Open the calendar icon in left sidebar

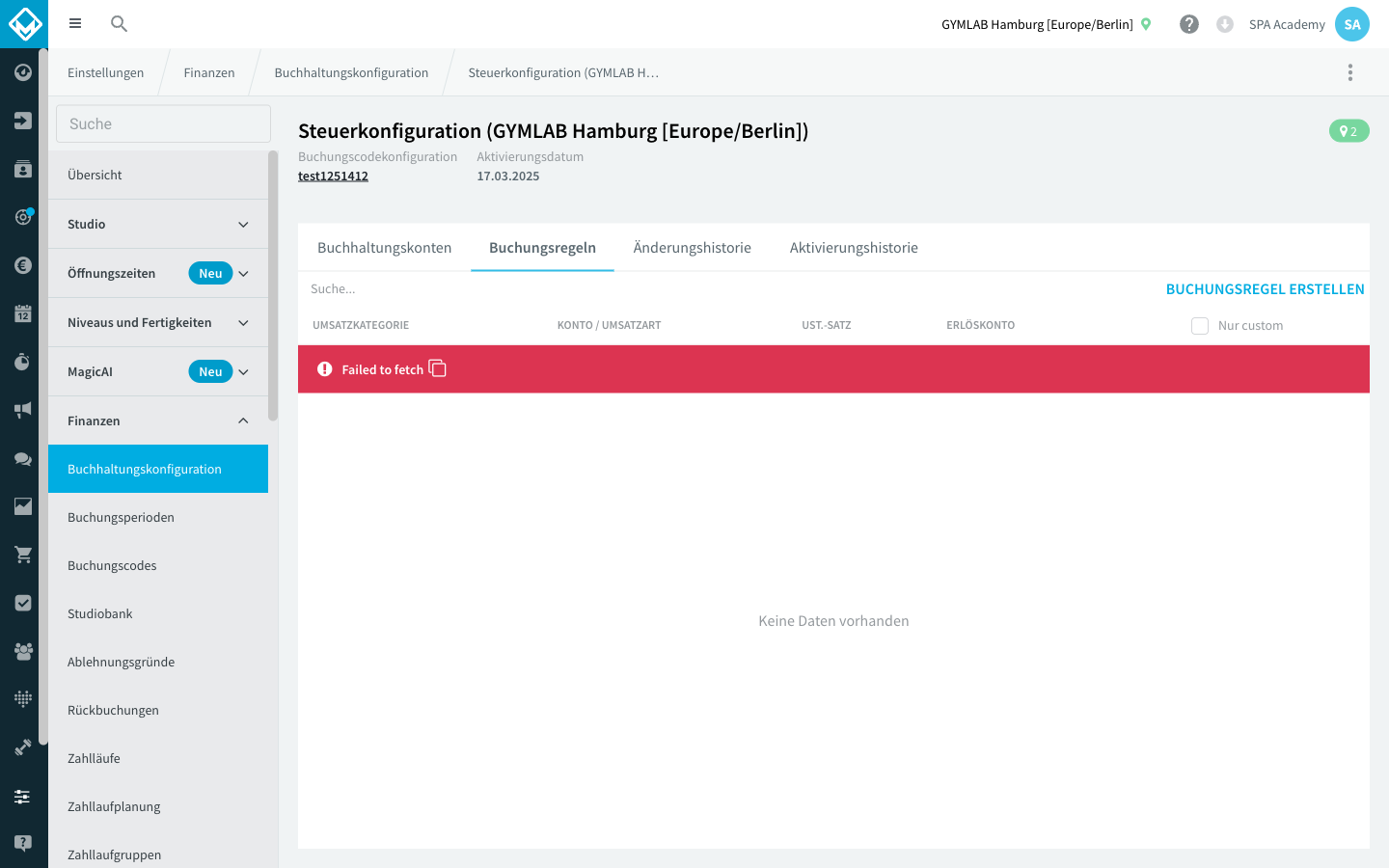point(23,313)
